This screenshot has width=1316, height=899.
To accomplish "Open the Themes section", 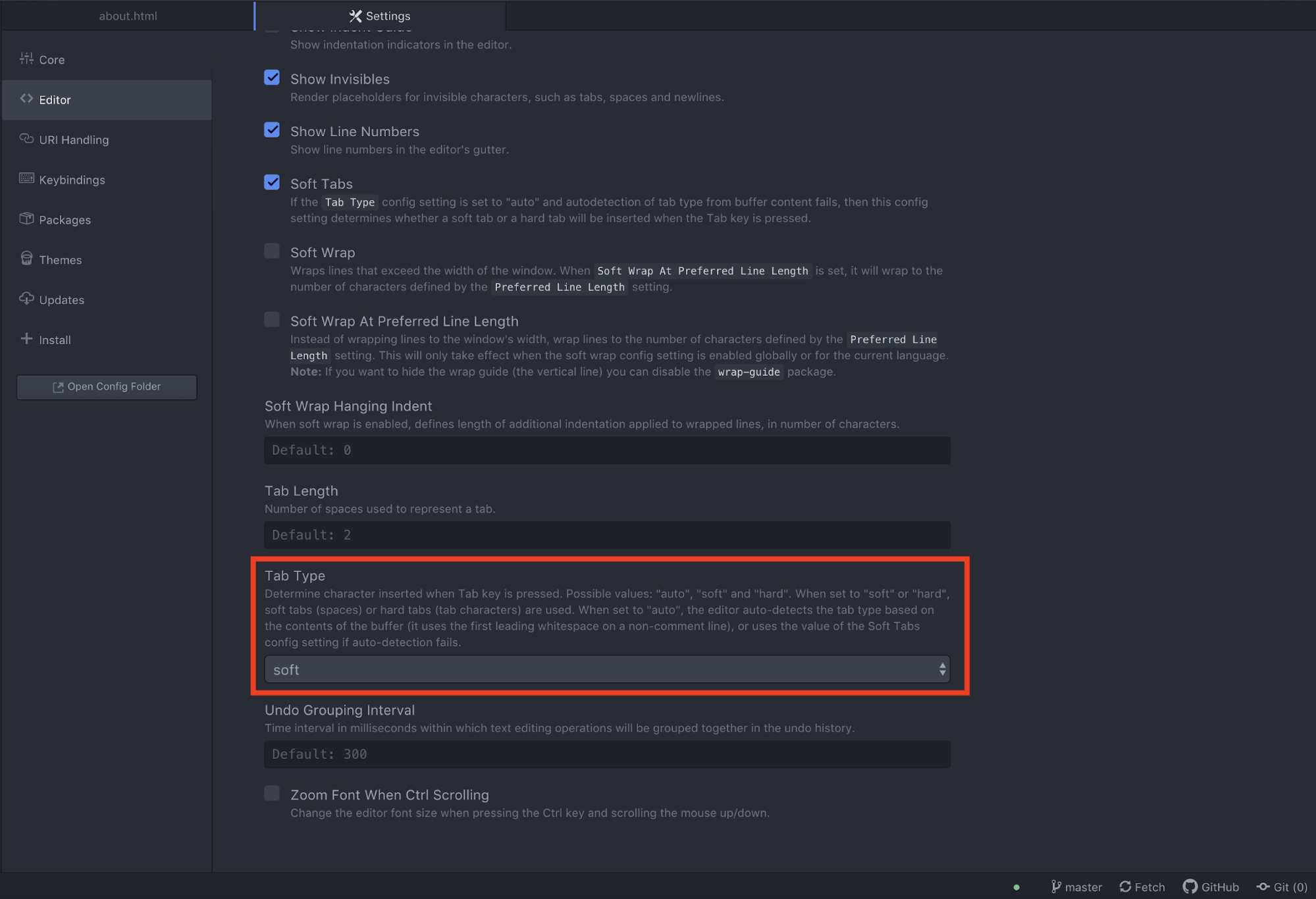I will tap(60, 259).
